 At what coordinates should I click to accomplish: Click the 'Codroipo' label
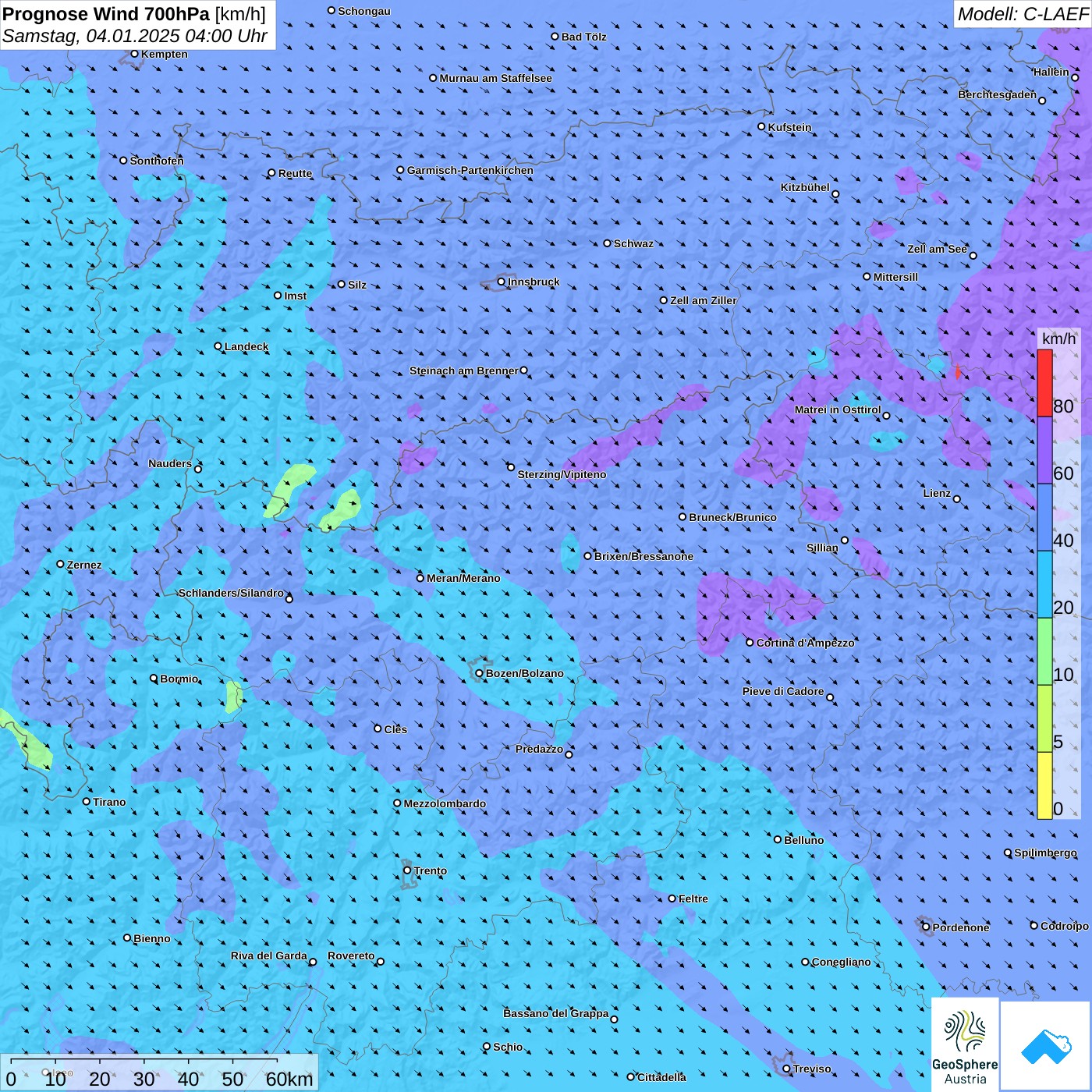[x=1065, y=926]
